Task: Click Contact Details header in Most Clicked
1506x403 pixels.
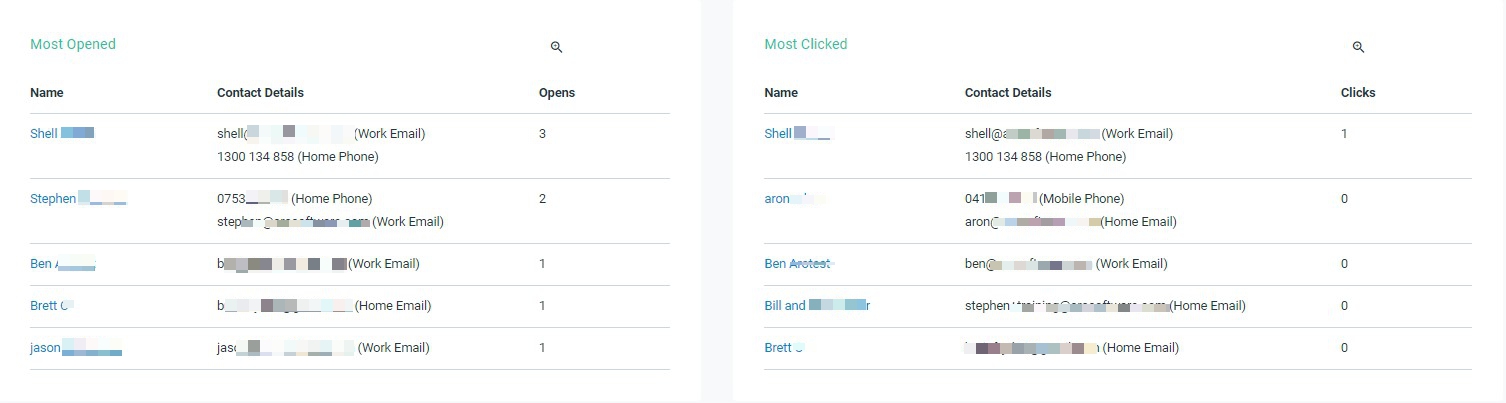Action: click(x=1008, y=93)
